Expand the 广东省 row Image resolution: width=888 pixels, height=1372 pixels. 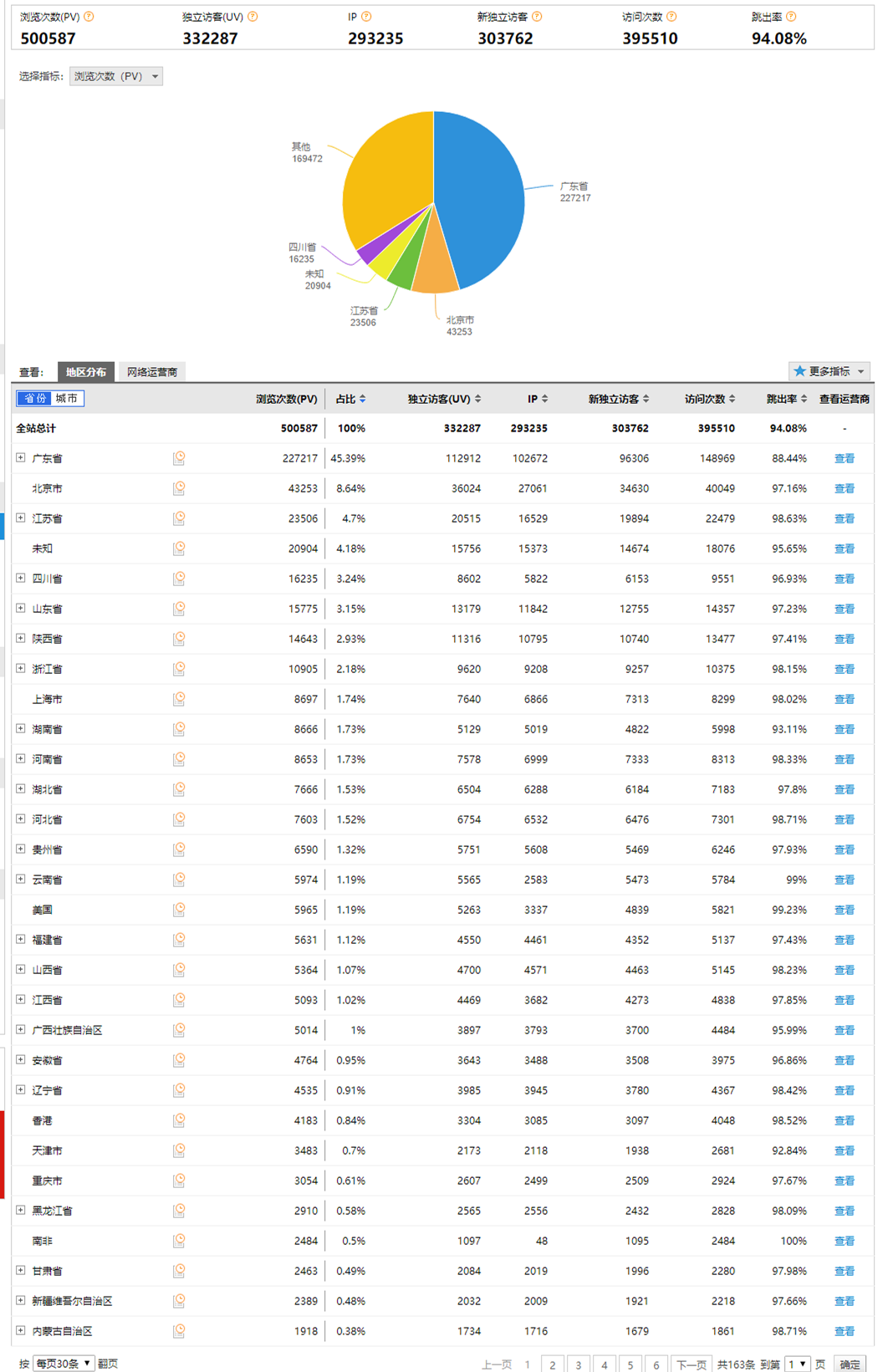pyautogui.click(x=21, y=458)
